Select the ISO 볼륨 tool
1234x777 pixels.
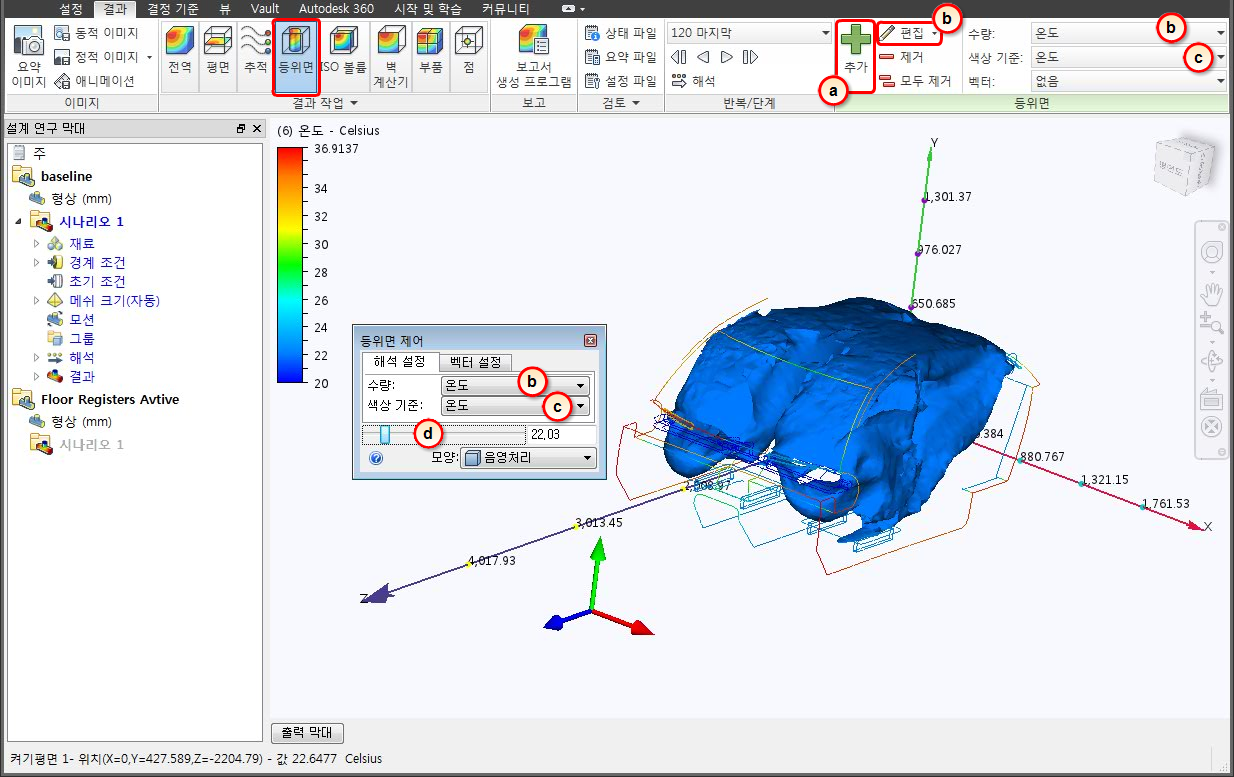pyautogui.click(x=343, y=58)
